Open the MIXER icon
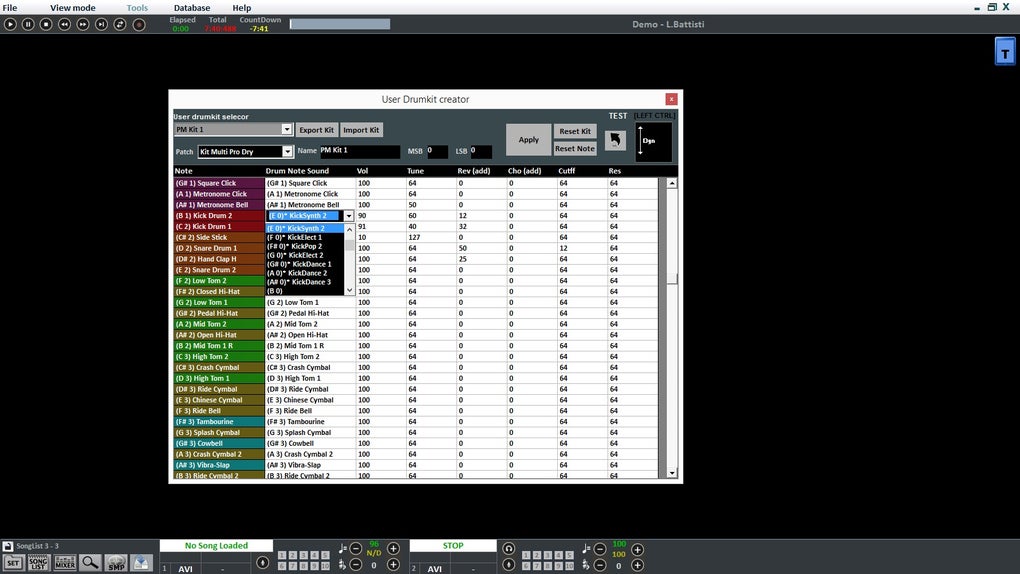Viewport: 1020px width, 574px height. tap(64, 562)
